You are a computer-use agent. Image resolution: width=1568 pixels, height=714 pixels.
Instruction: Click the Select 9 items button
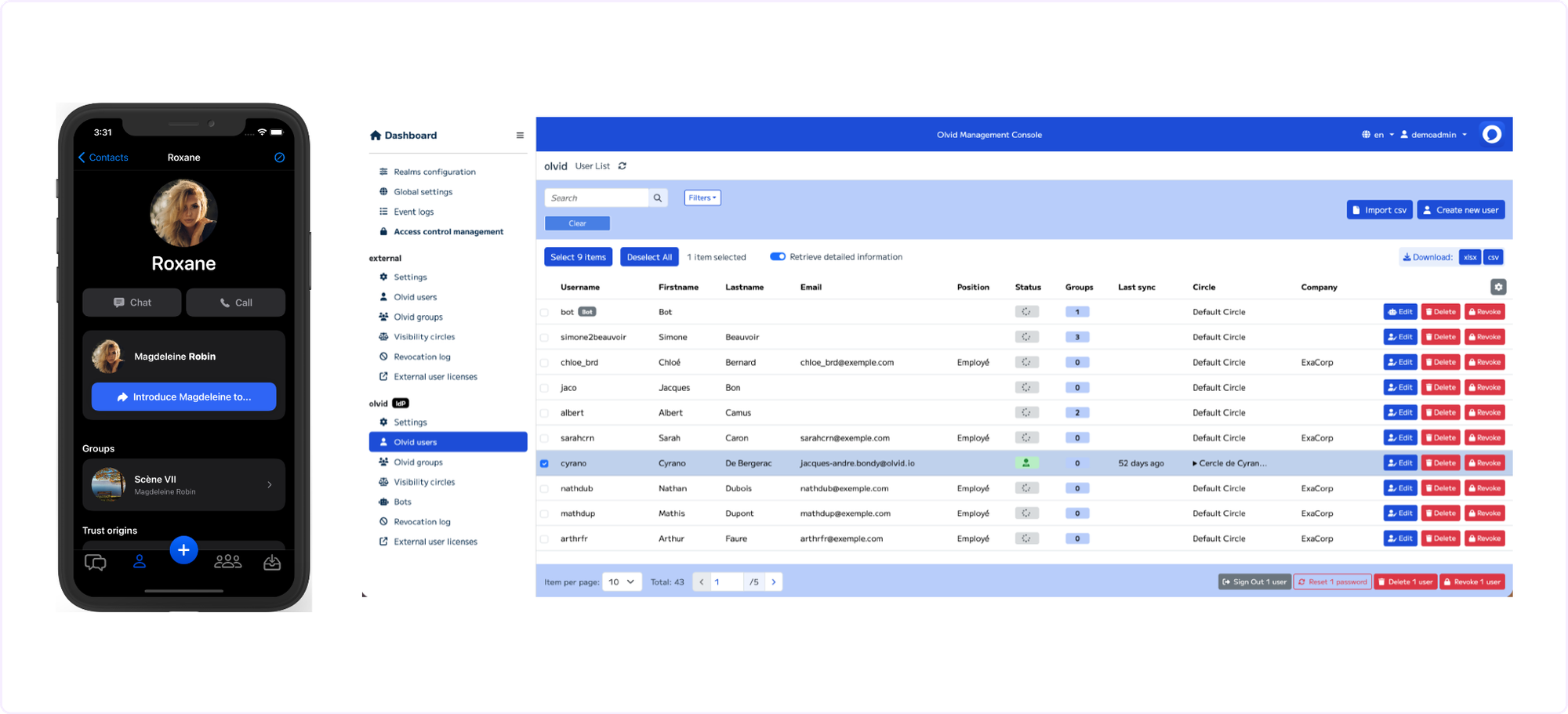pos(579,257)
